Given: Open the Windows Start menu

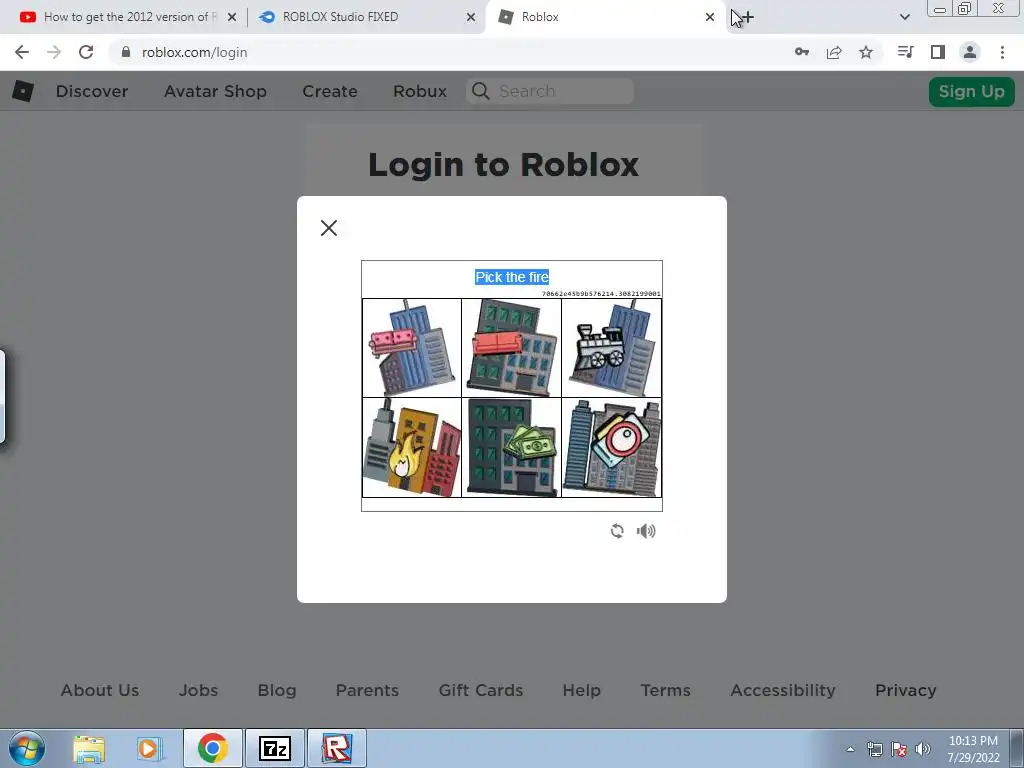Looking at the screenshot, I should click(x=27, y=748).
